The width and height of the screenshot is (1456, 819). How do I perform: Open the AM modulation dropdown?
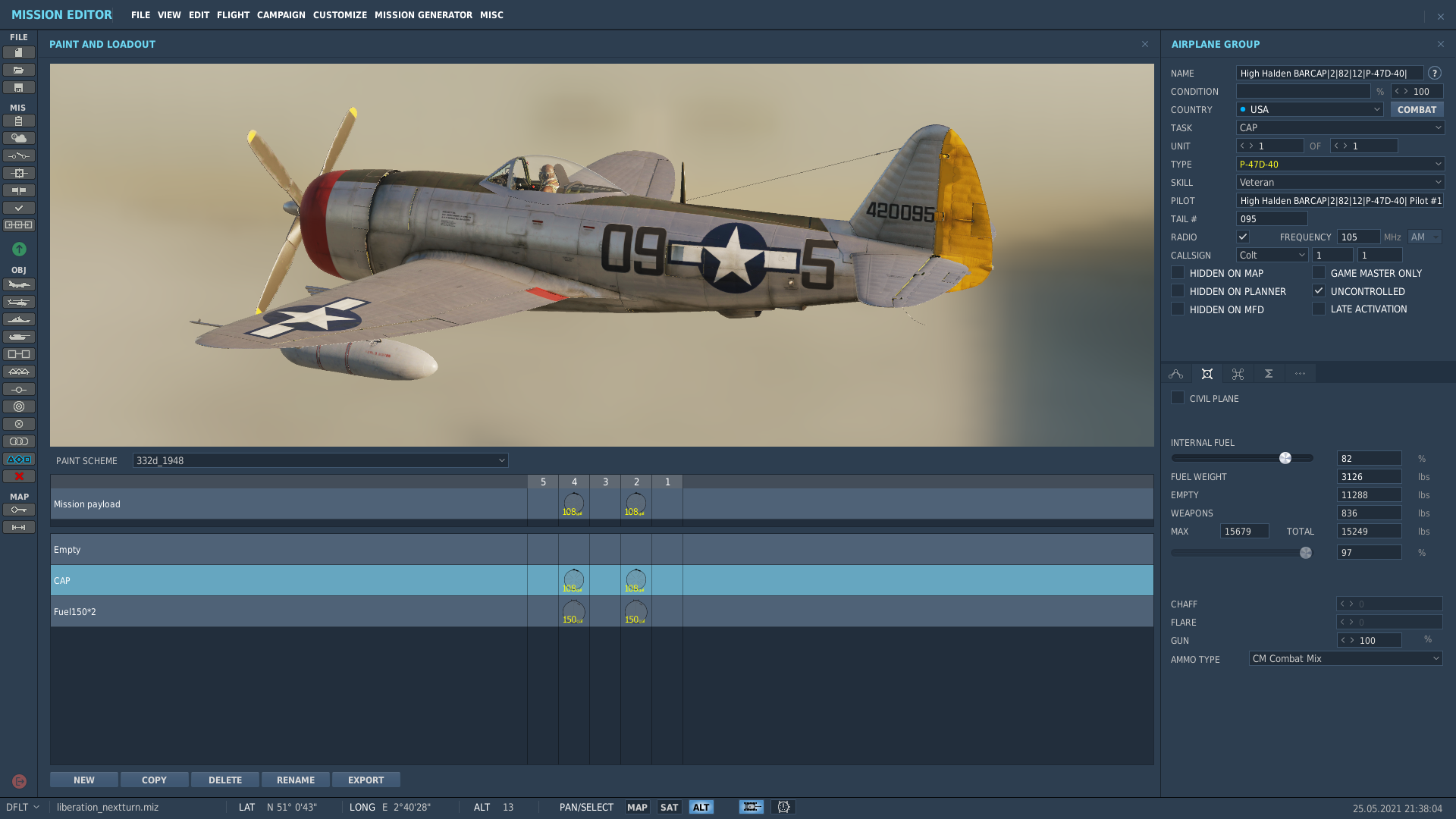[x=1424, y=237]
